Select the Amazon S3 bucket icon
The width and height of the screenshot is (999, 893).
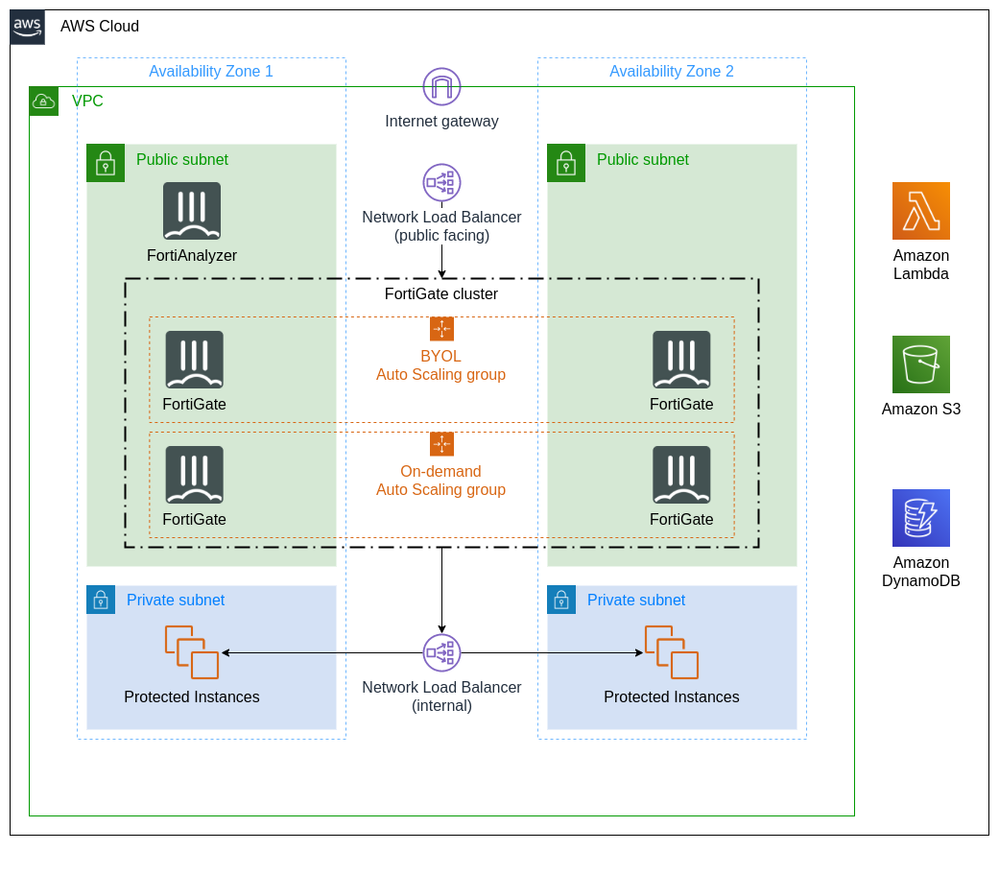pyautogui.click(x=920, y=364)
